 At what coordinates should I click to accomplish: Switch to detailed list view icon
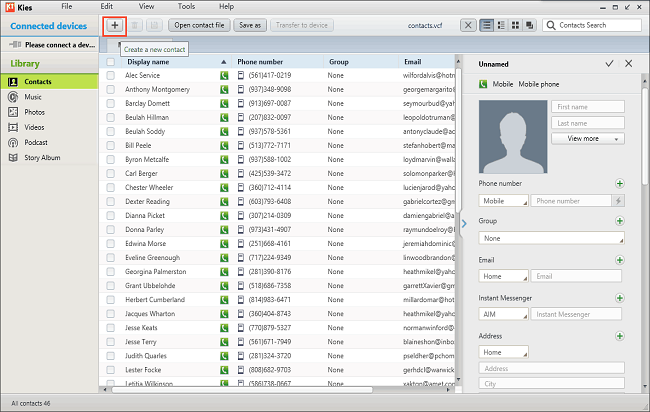pos(501,25)
